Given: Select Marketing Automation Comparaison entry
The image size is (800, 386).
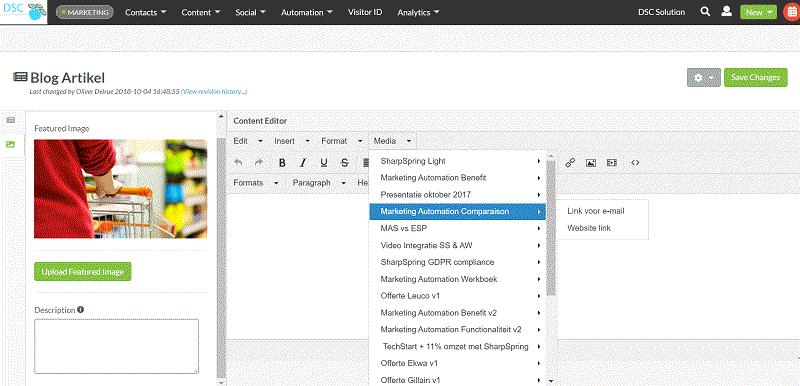Looking at the screenshot, I should point(458,212).
